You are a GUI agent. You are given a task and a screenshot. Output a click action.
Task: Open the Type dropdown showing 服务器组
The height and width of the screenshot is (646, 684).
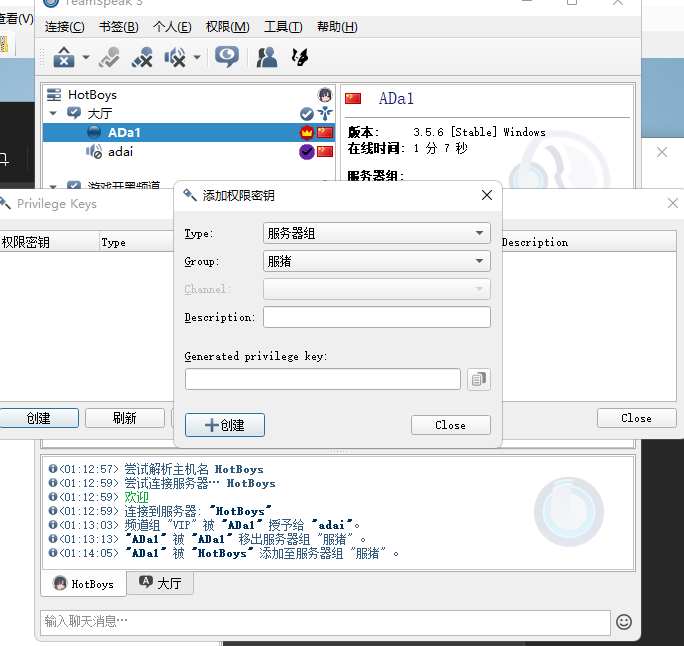[x=376, y=233]
